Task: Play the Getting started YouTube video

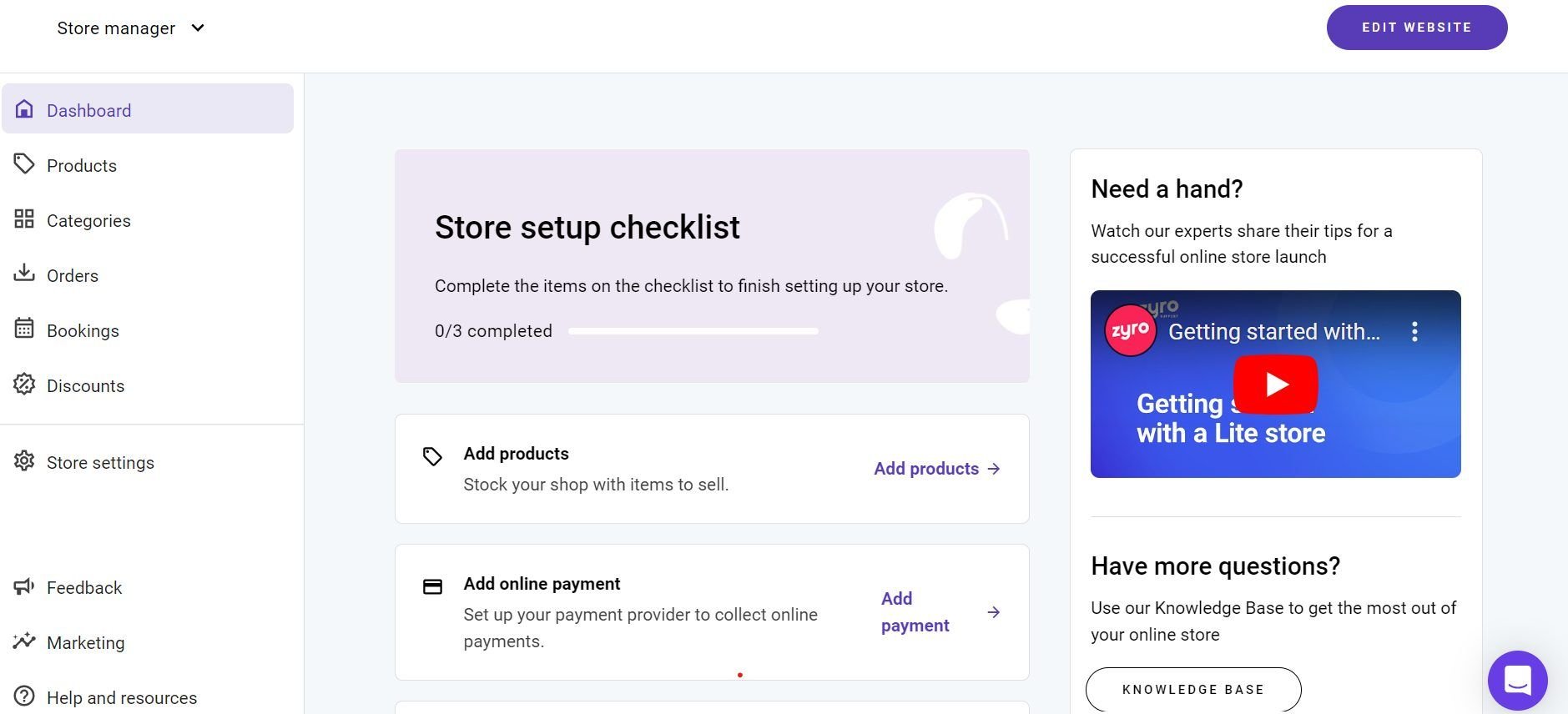Action: click(x=1276, y=385)
